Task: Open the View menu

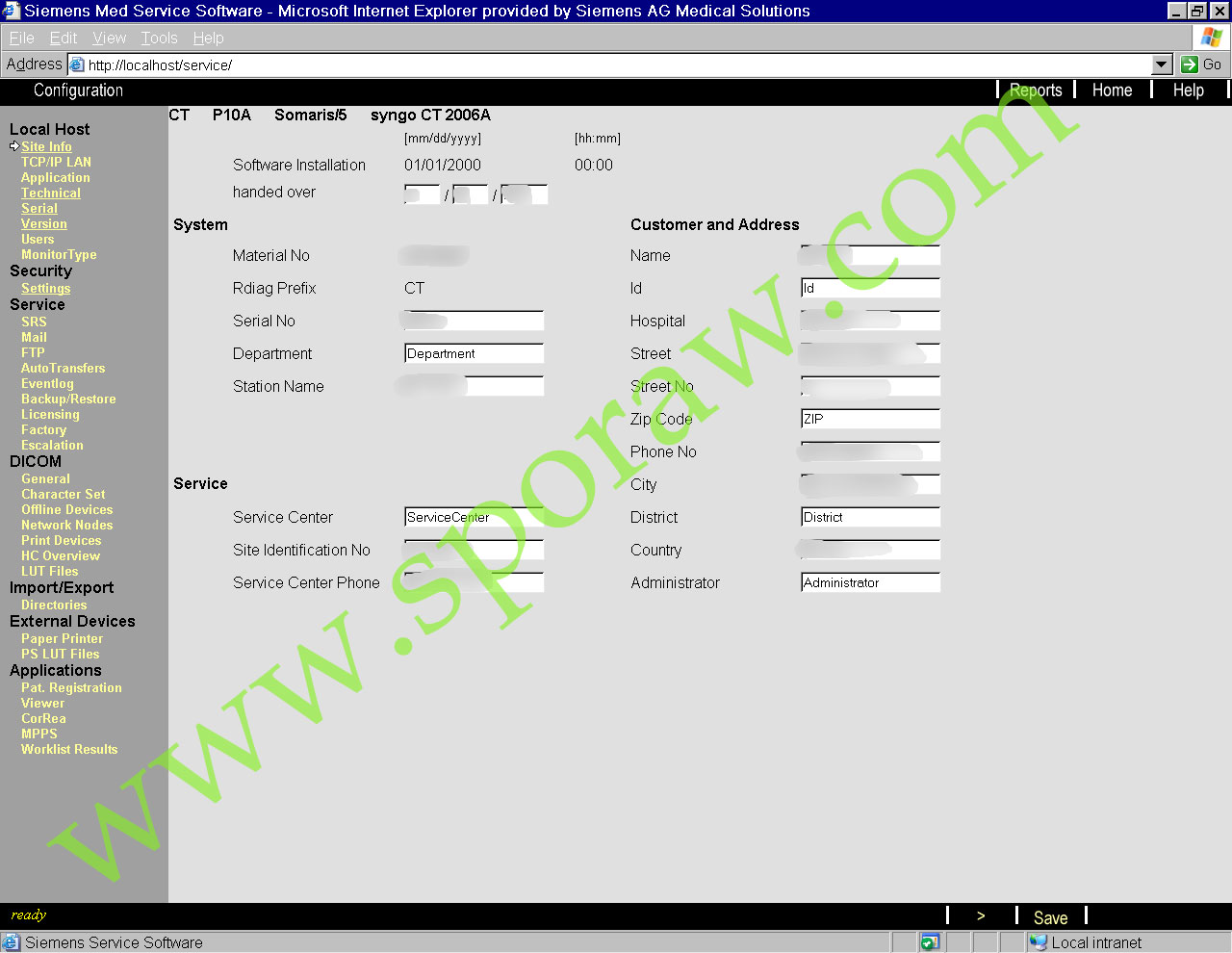Action: [109, 38]
